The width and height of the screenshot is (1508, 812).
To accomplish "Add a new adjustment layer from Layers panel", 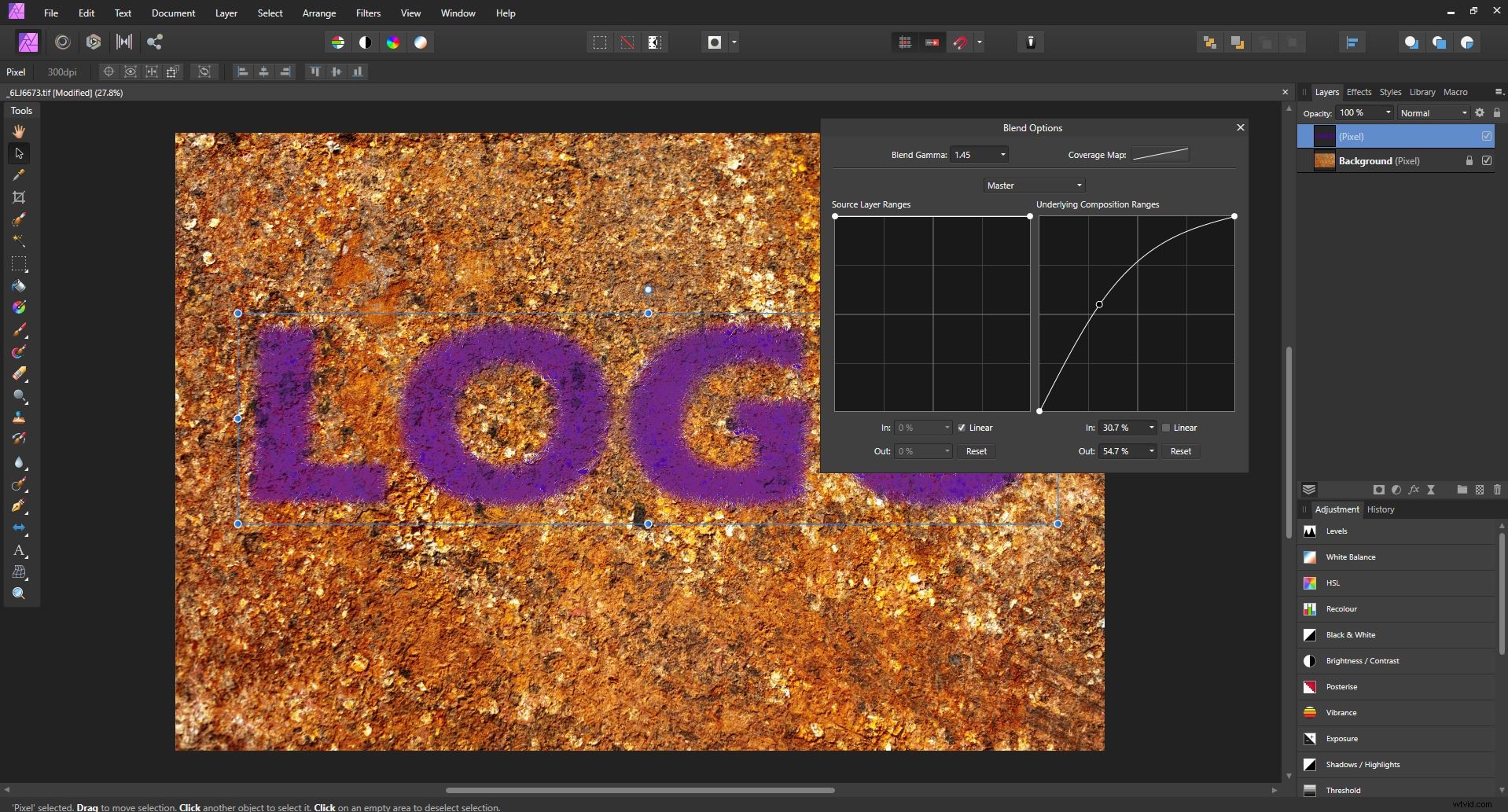I will 1396,489.
